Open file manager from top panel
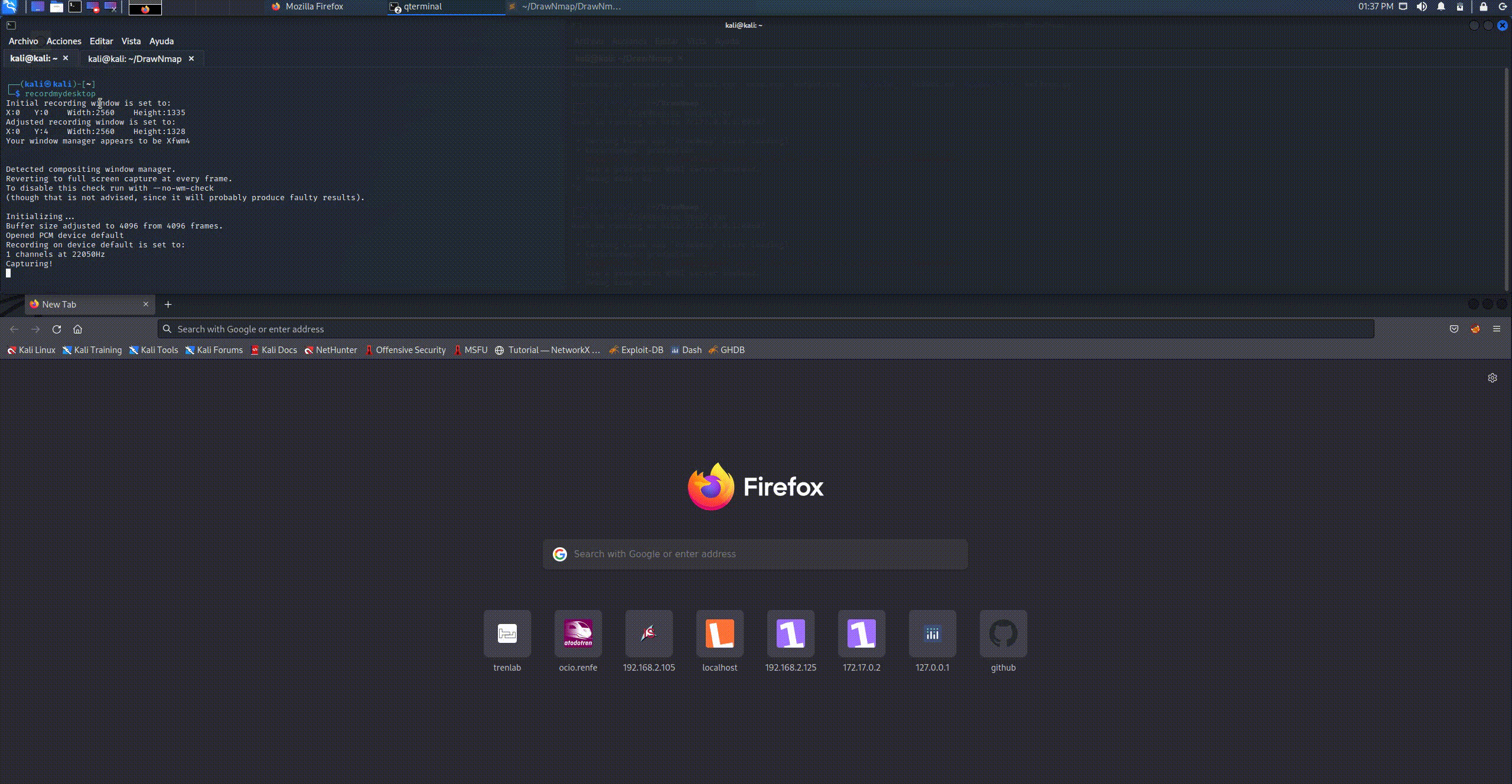 [x=57, y=6]
